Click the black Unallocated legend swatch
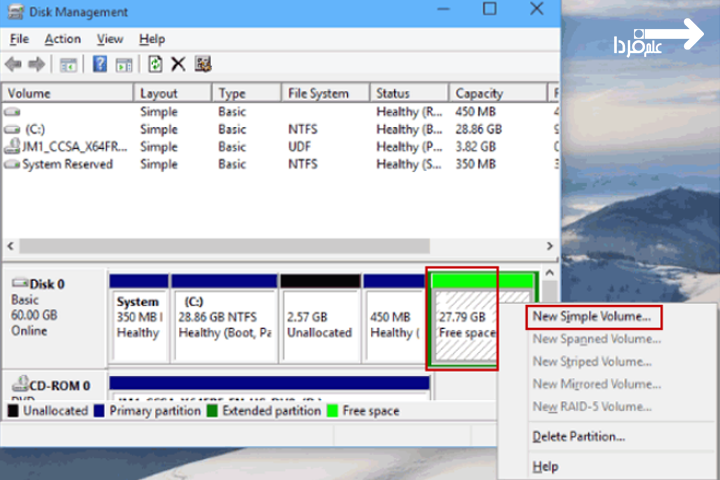This screenshot has width=720, height=480. 13,411
